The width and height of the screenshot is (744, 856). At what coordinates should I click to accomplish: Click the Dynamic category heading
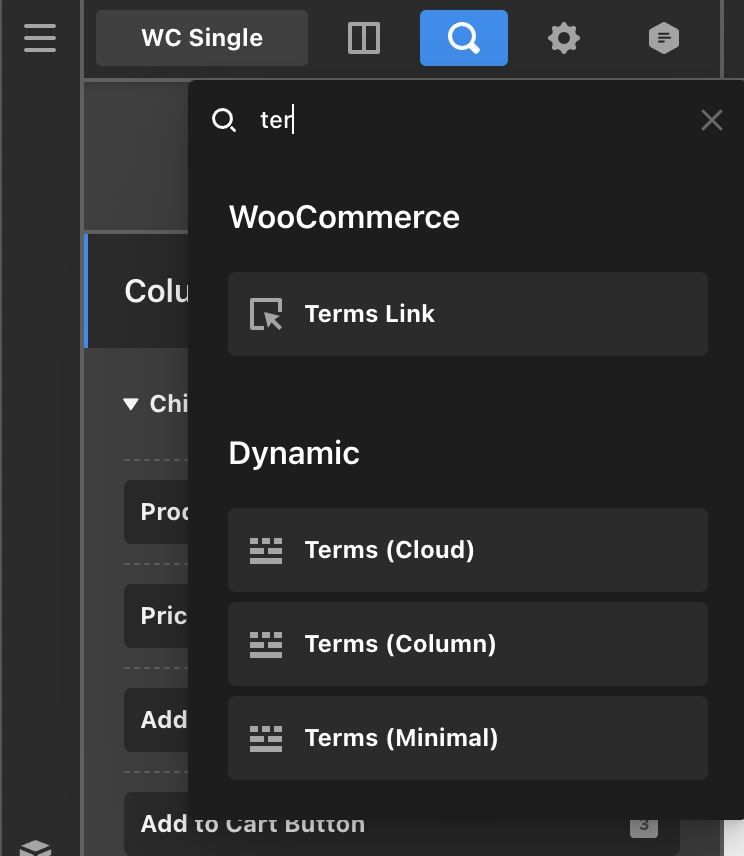click(294, 453)
